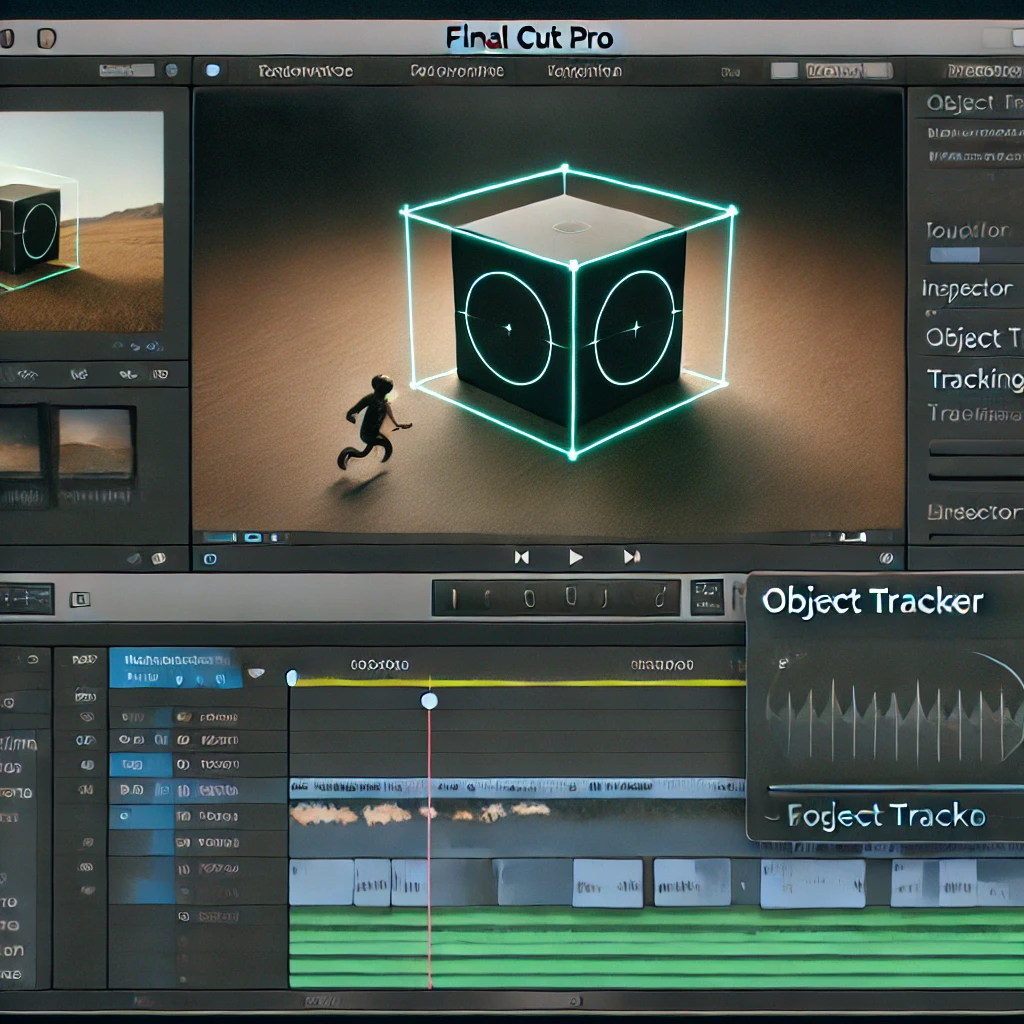Select the middle tab label above the viewer

(x=457, y=71)
